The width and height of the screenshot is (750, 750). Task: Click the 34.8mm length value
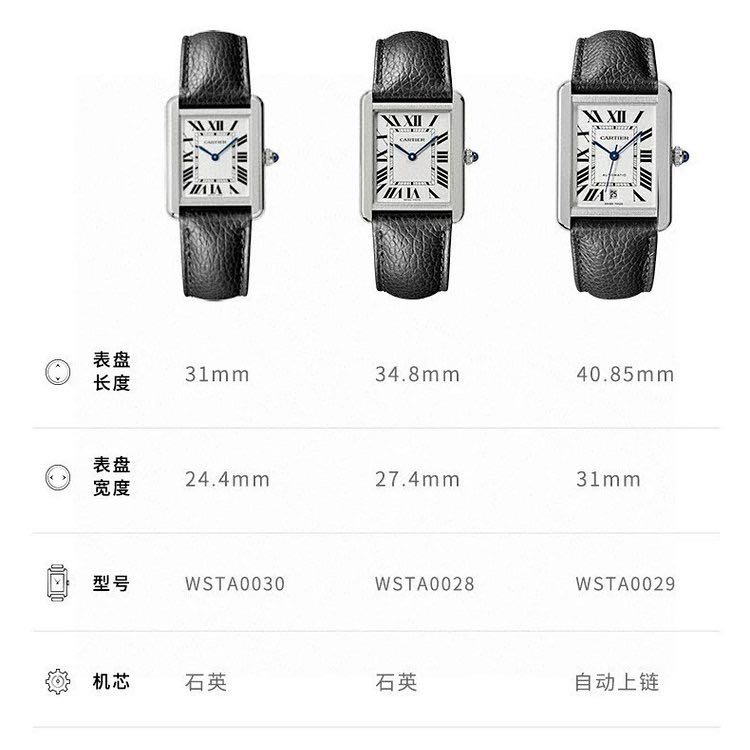(417, 375)
